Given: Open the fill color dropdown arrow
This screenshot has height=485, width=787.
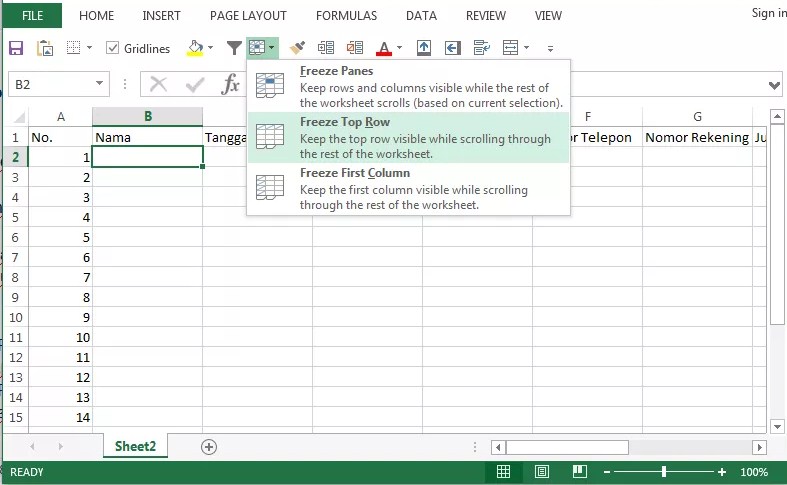Looking at the screenshot, I should click(x=210, y=48).
